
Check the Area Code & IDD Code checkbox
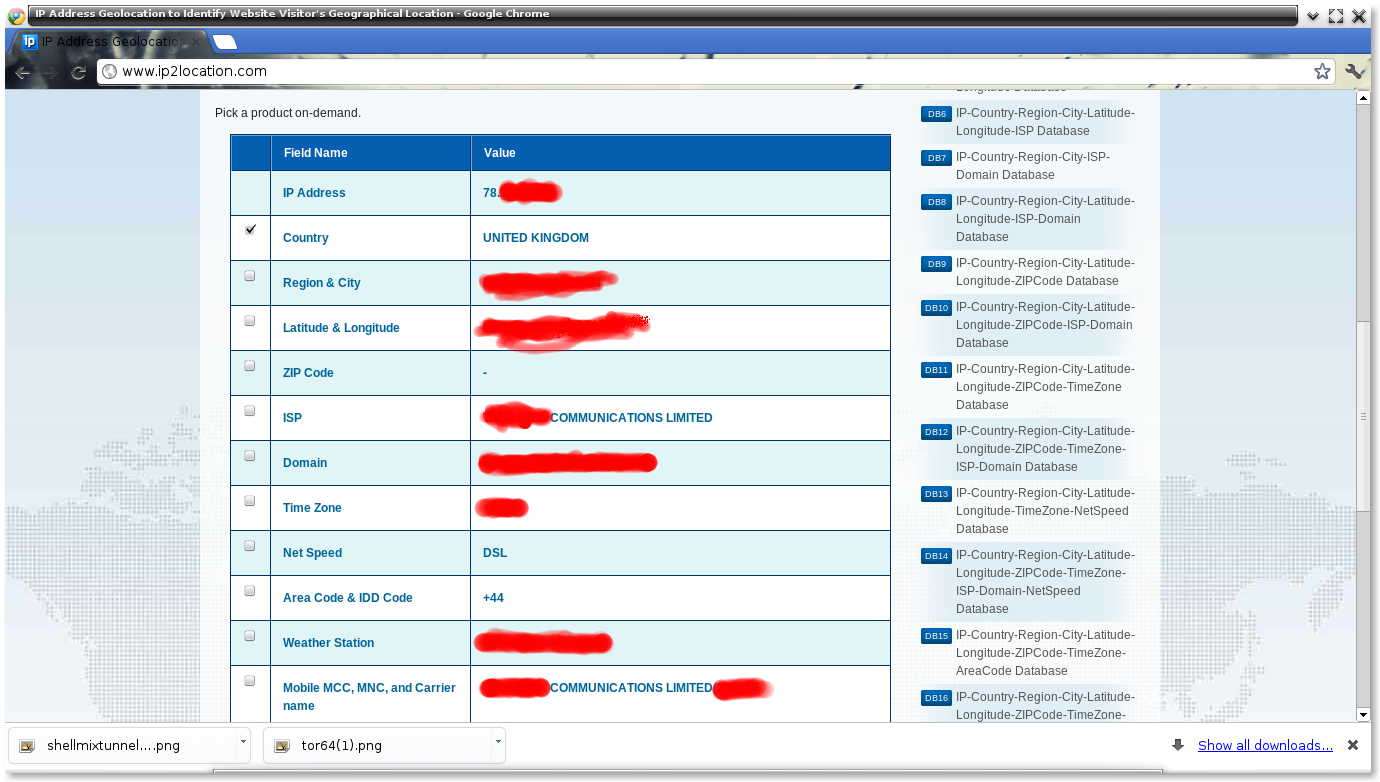tap(250, 590)
